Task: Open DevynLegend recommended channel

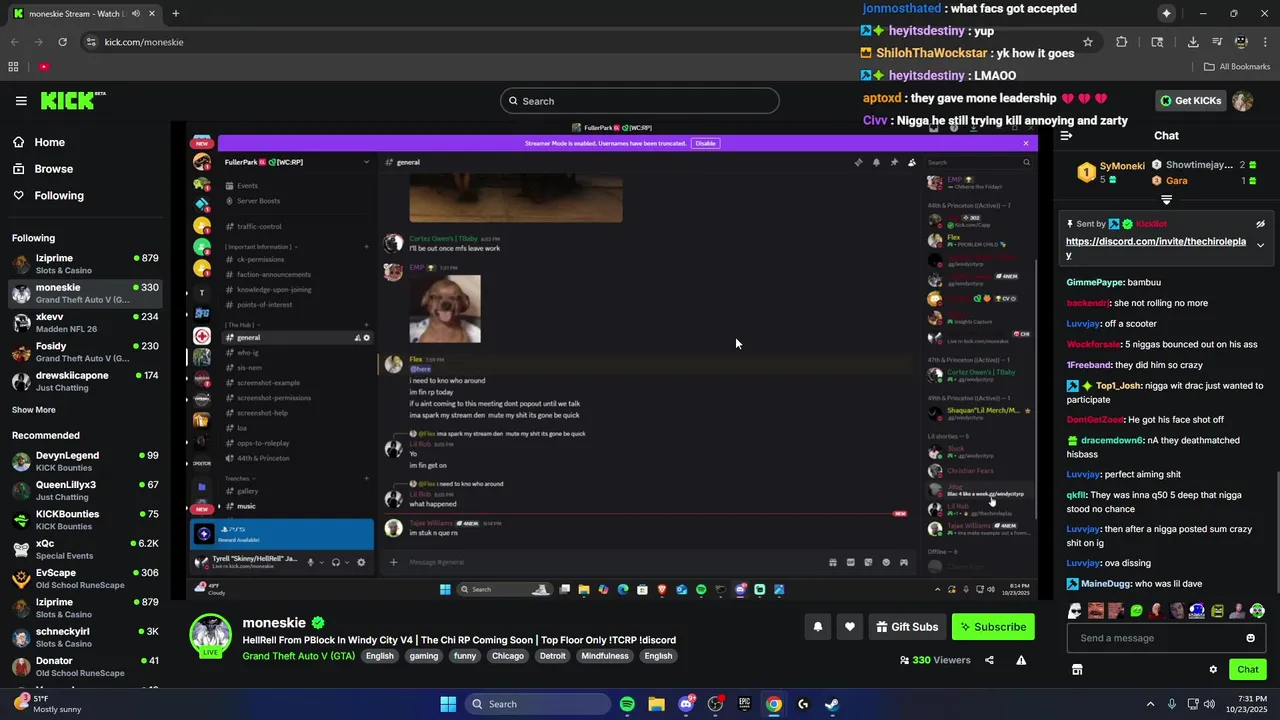Action: [x=85, y=461]
